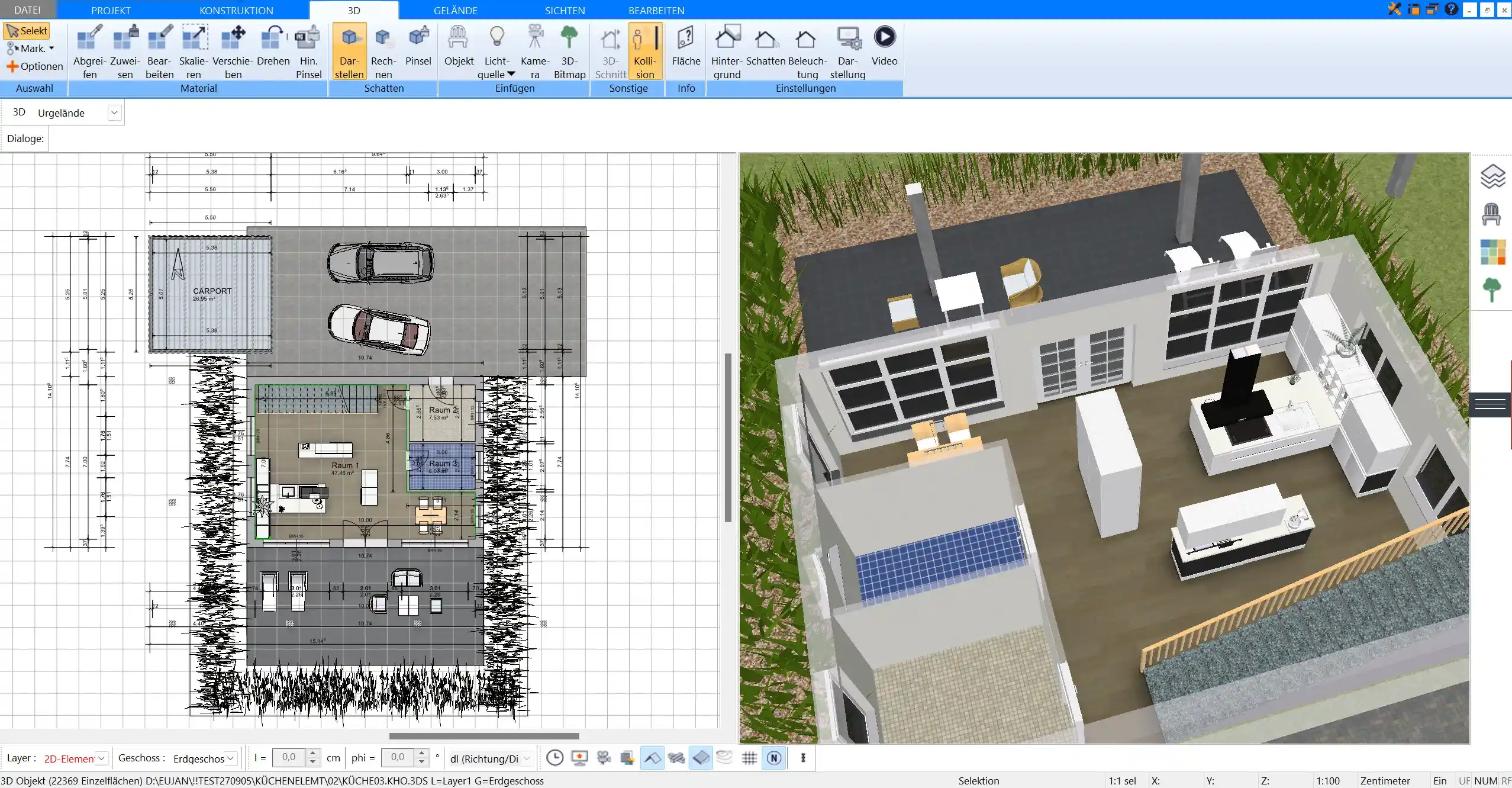Click the shadow Rechnen tool
Viewport: 1512px width, 788px height.
[x=383, y=52]
